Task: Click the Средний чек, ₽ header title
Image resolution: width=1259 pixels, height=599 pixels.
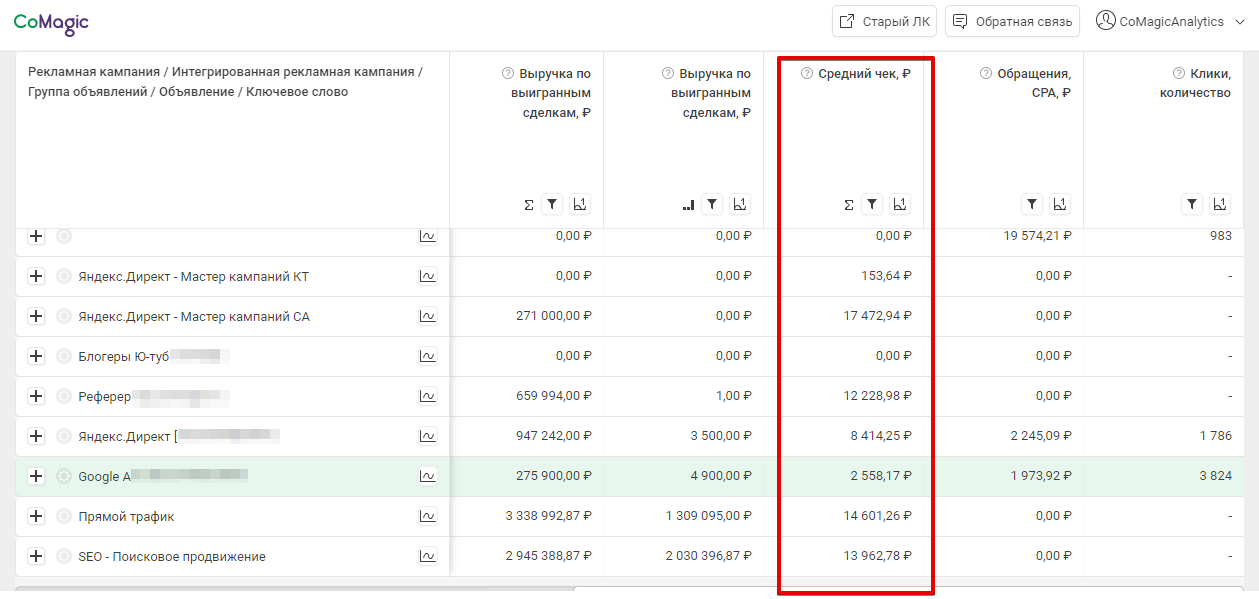Action: coord(865,73)
